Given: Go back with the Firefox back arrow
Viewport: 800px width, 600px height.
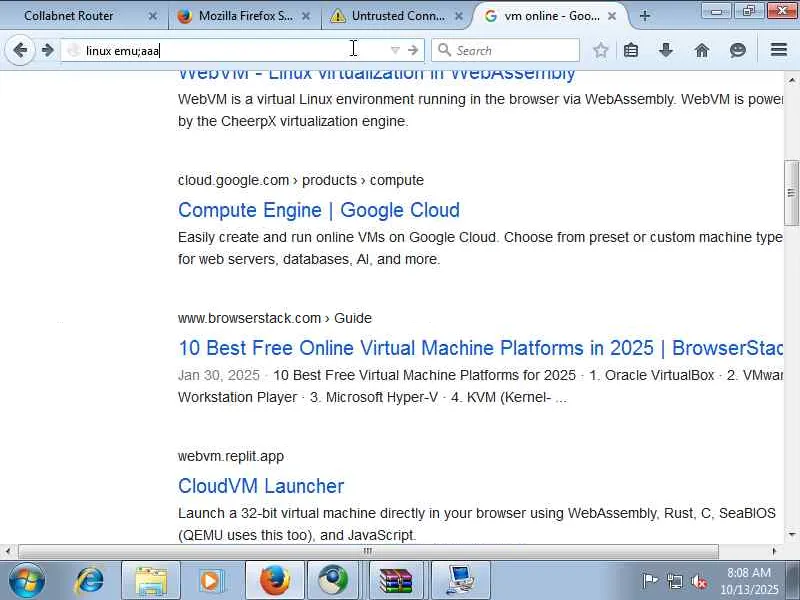Looking at the screenshot, I should 20,50.
